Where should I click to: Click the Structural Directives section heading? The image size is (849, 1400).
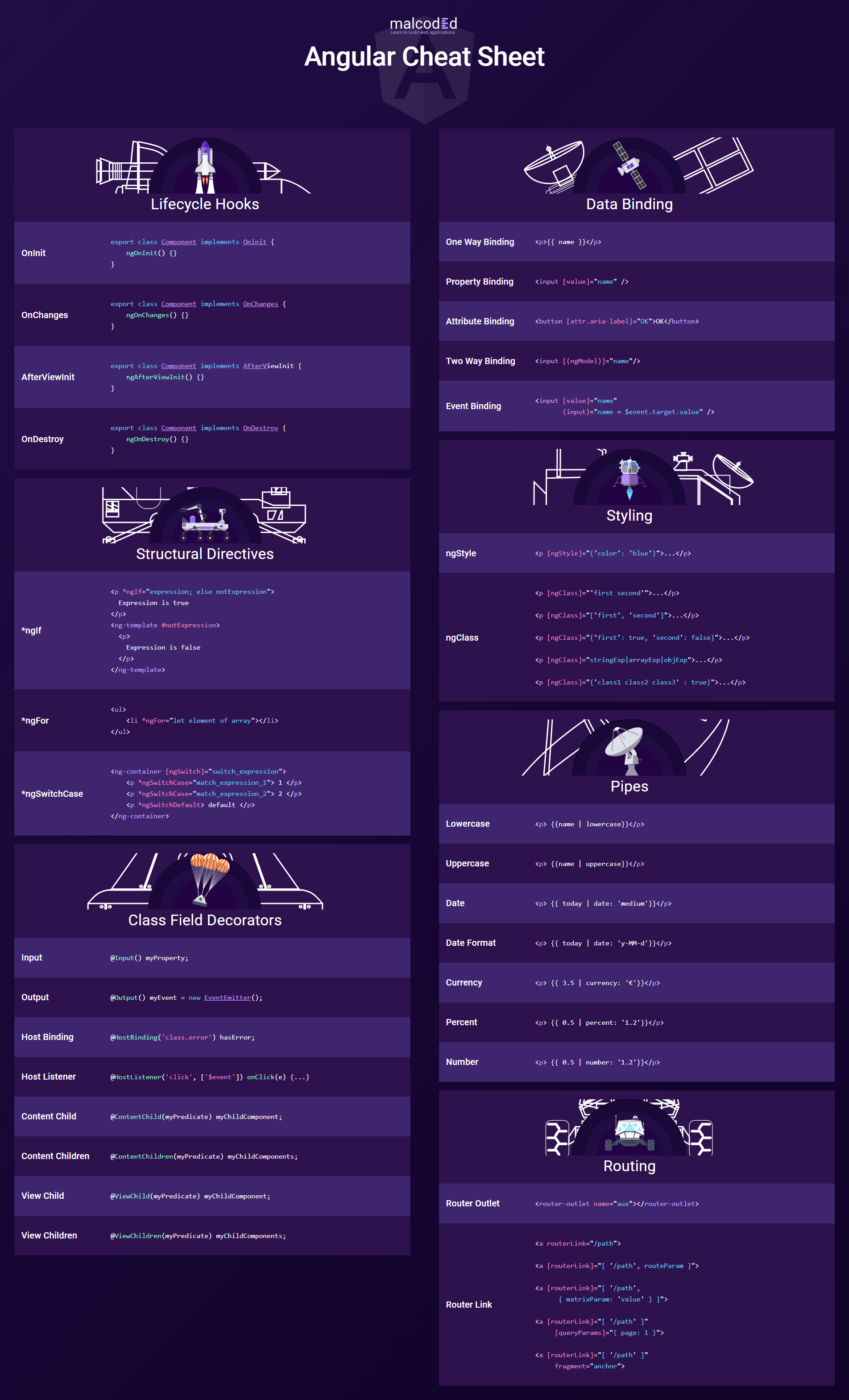click(x=205, y=554)
